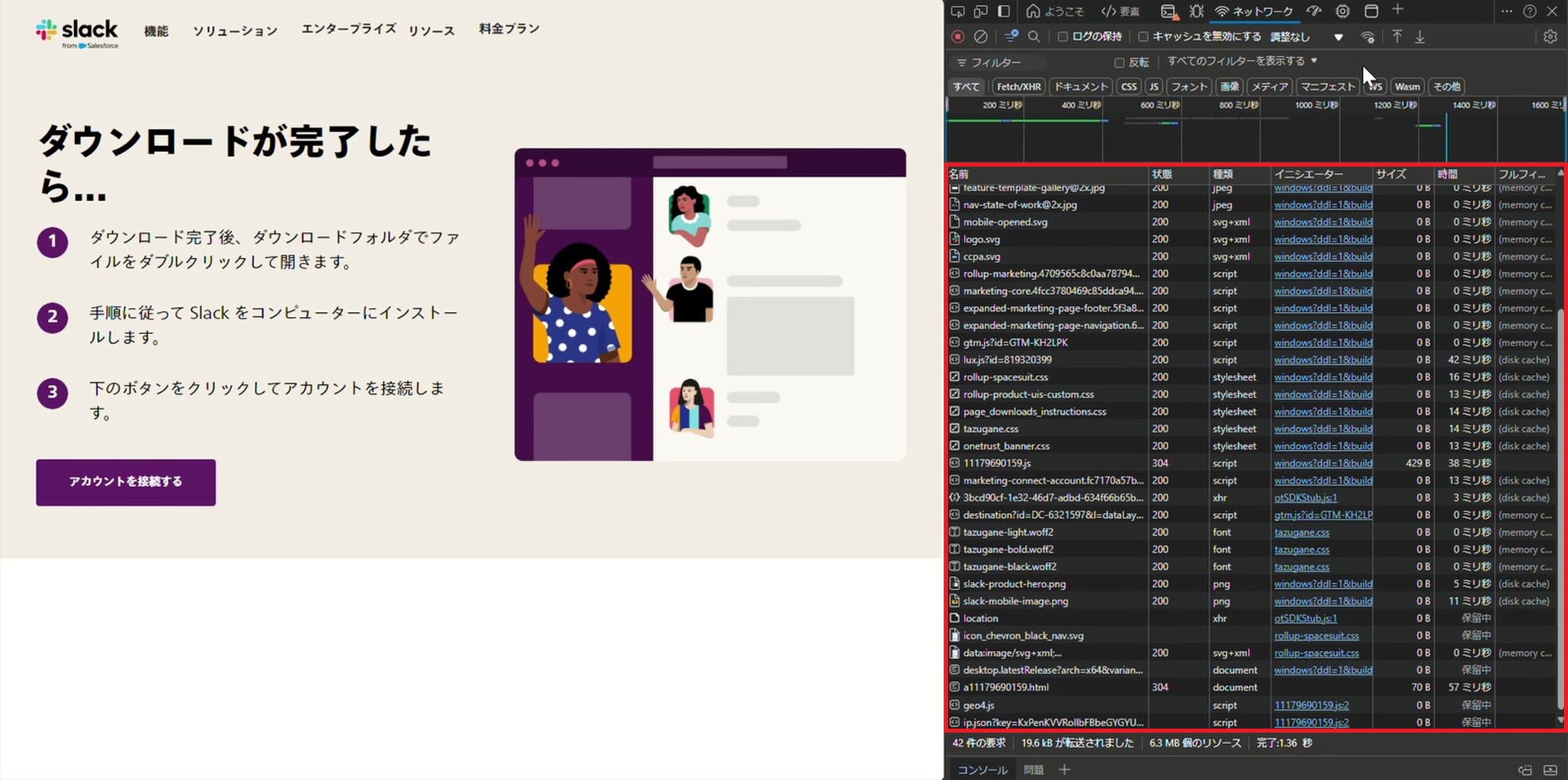Click the network timeline overview at 800 ミリ秒
This screenshot has width=1568, height=780.
click(1239, 105)
